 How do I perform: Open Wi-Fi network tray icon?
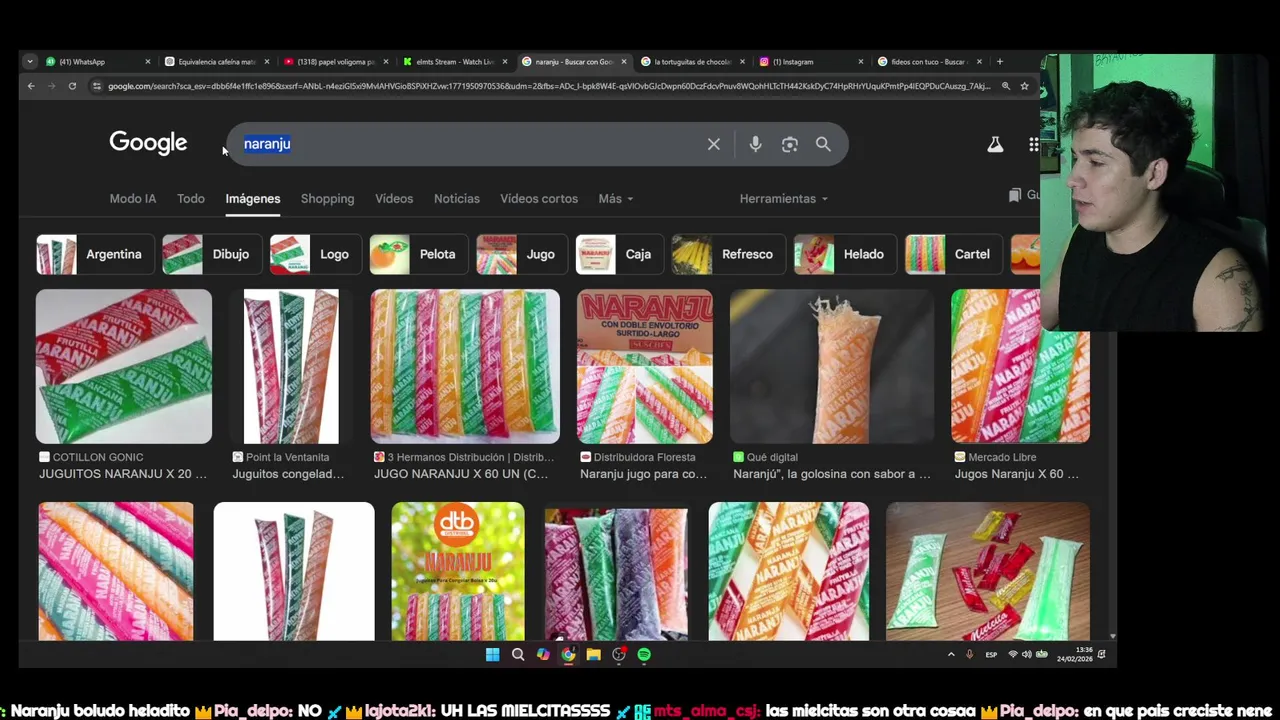coord(1013,654)
